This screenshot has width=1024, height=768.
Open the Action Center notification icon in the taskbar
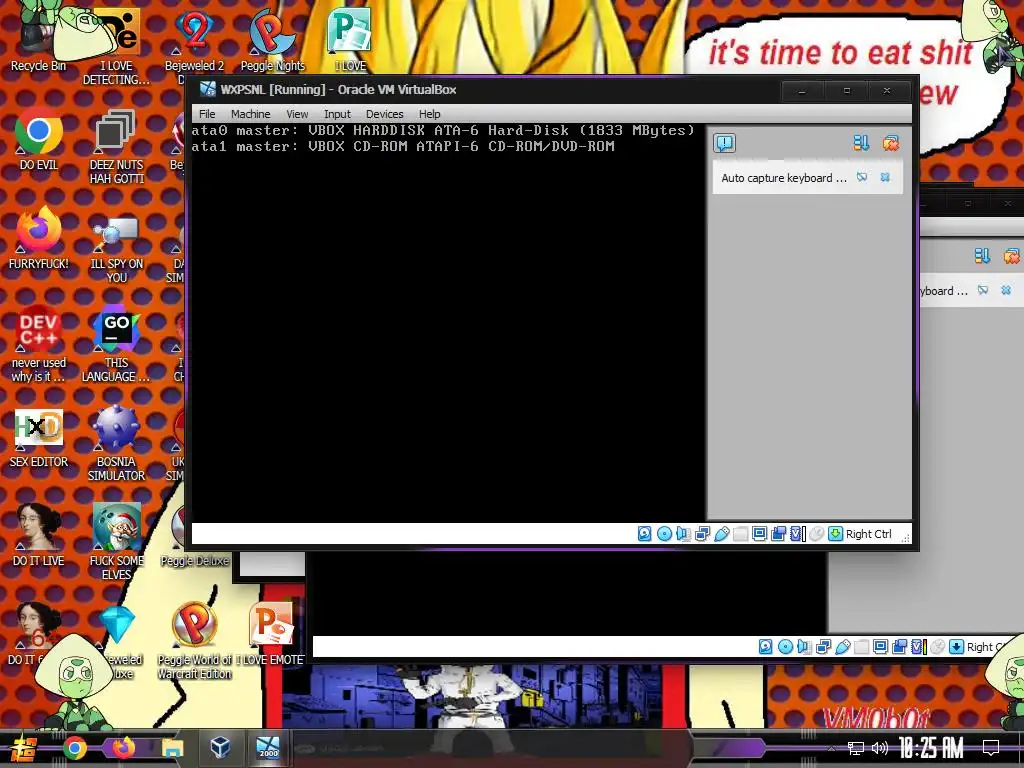[x=991, y=748]
